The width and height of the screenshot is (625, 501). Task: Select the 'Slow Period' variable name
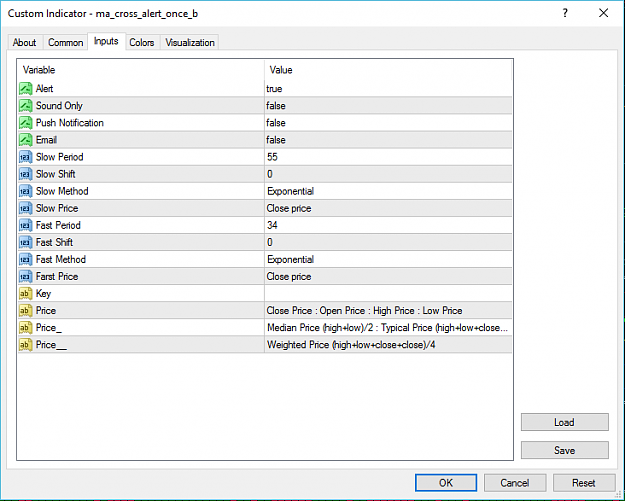click(x=60, y=157)
